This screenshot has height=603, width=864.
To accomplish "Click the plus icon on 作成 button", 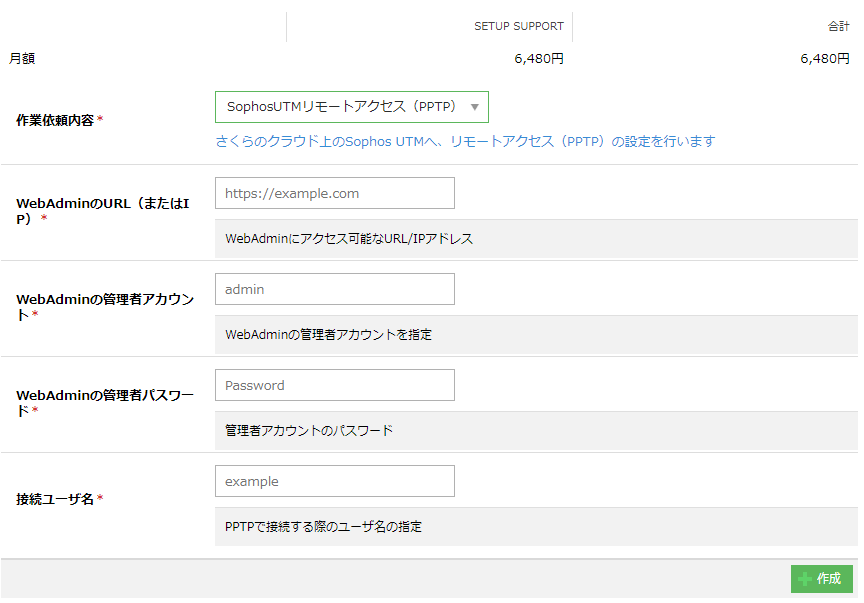I will pyautogui.click(x=805, y=579).
